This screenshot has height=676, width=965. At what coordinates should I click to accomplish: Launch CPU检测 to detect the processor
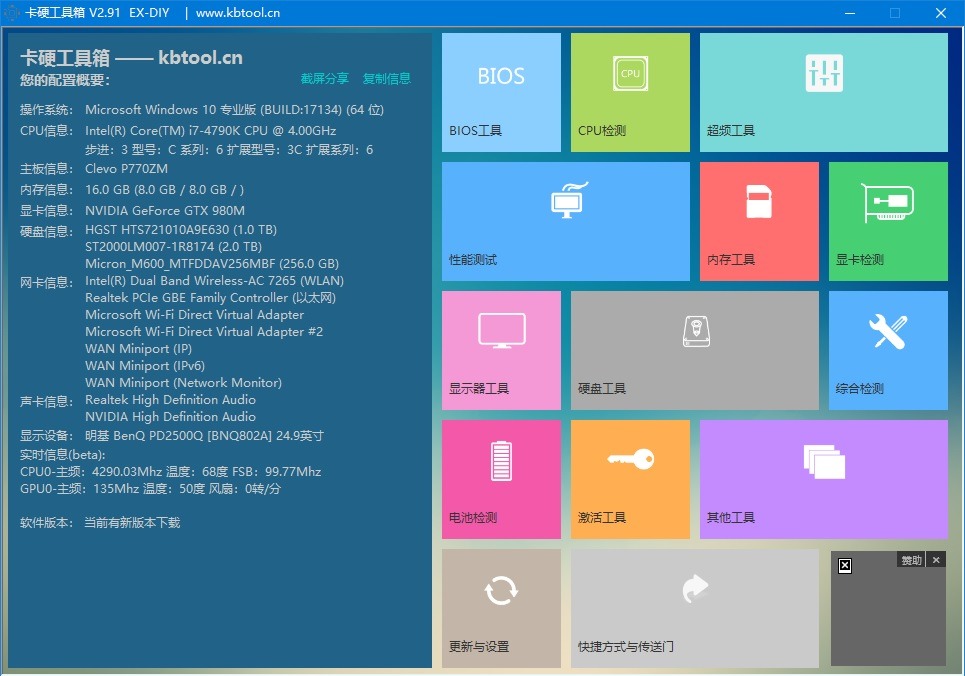click(x=629, y=92)
